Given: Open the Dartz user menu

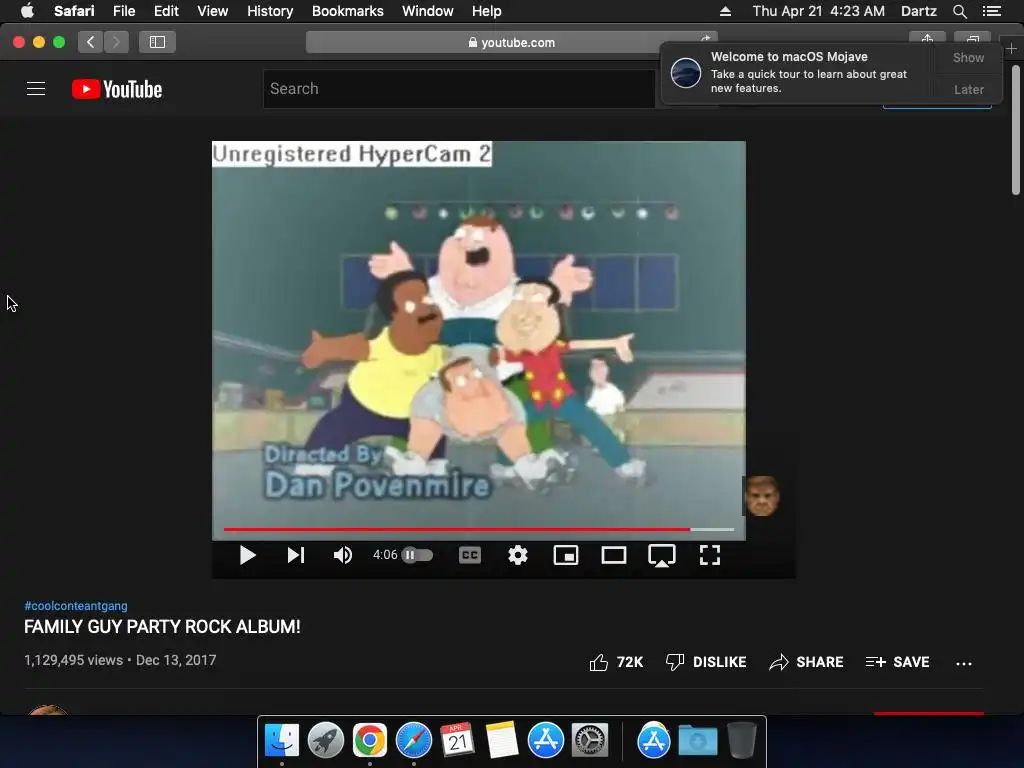Looking at the screenshot, I should pyautogui.click(x=918, y=11).
